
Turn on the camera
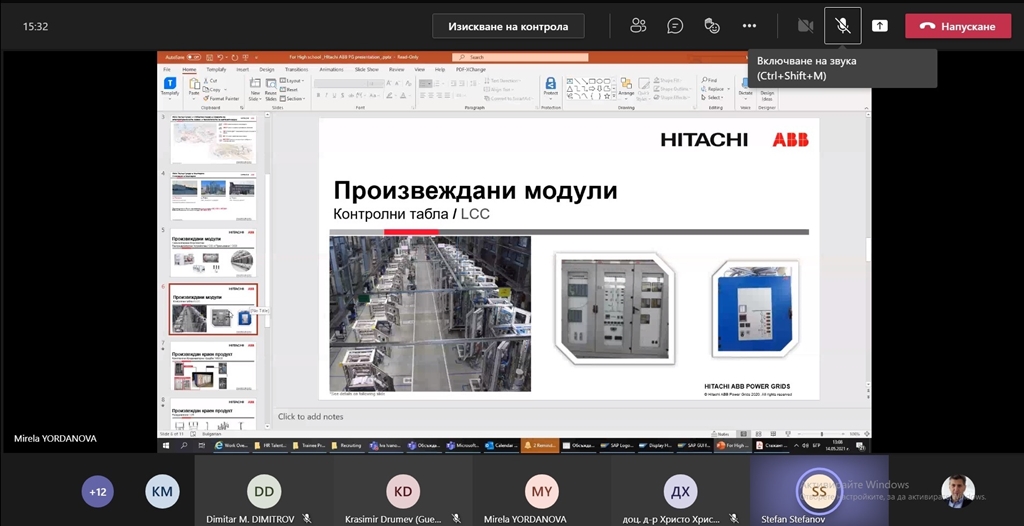click(805, 26)
